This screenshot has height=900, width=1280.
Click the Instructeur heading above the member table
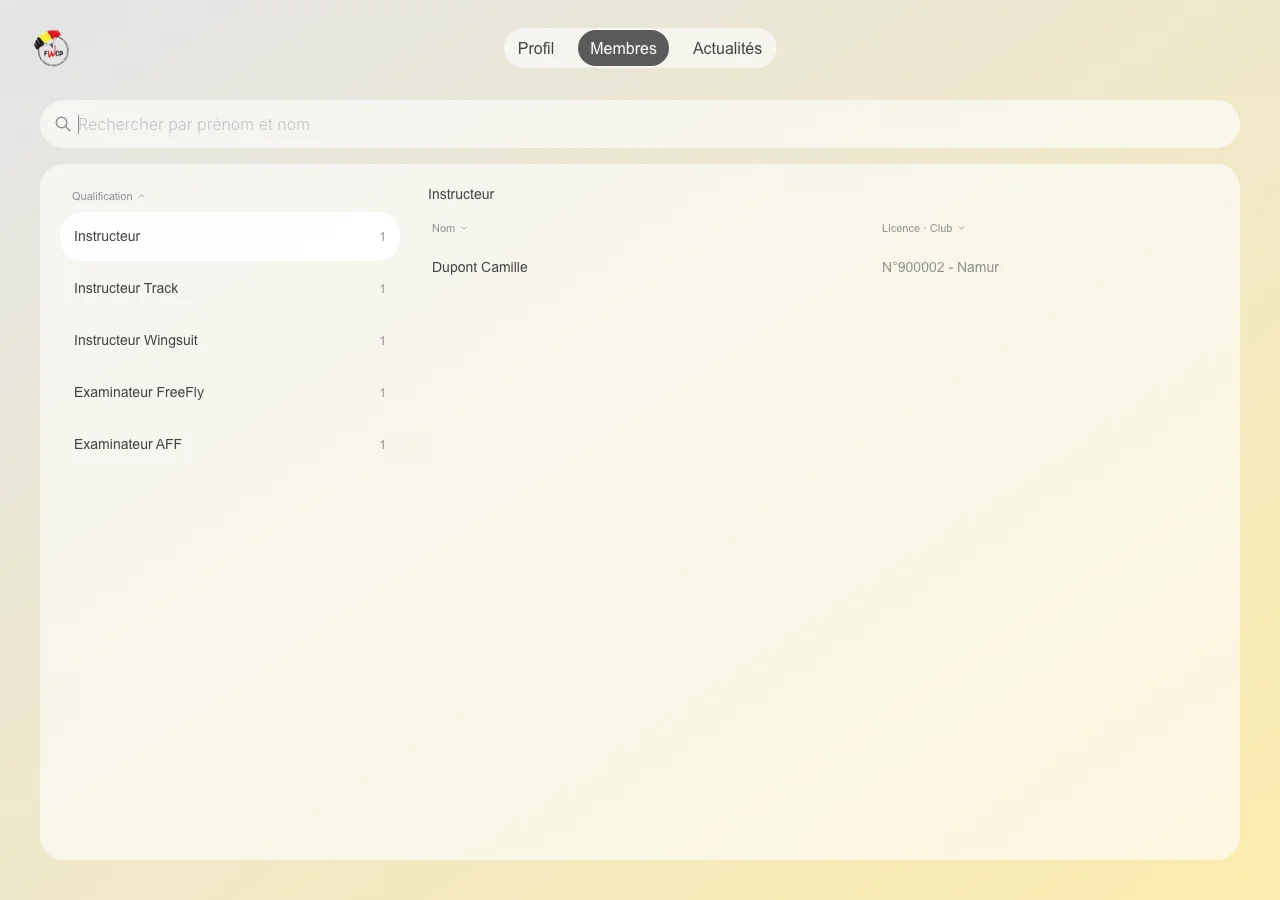click(461, 194)
